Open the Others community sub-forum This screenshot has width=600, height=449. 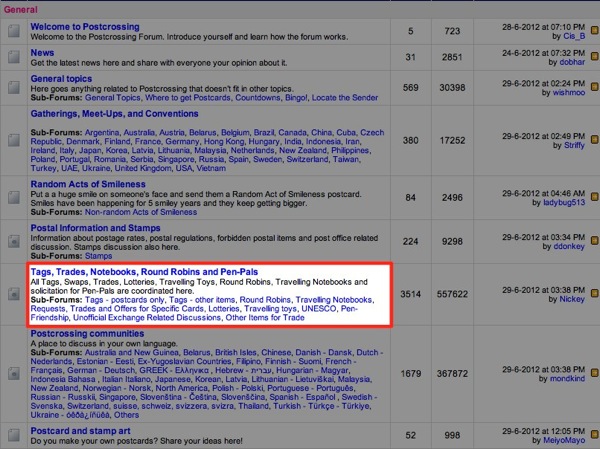point(126,415)
